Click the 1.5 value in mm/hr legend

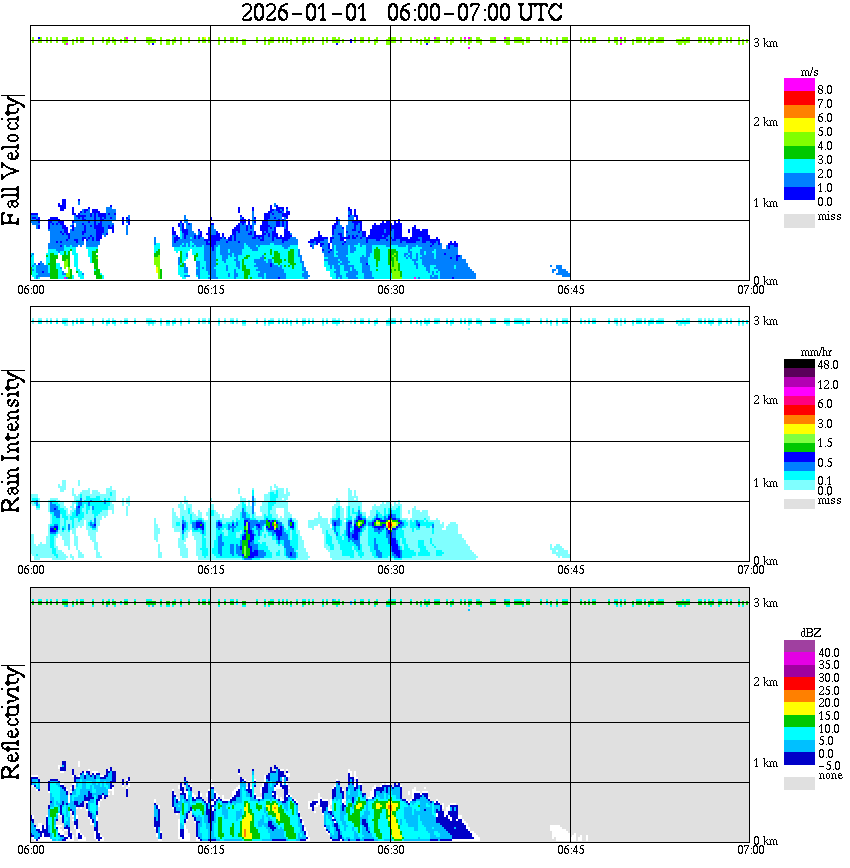point(825,442)
